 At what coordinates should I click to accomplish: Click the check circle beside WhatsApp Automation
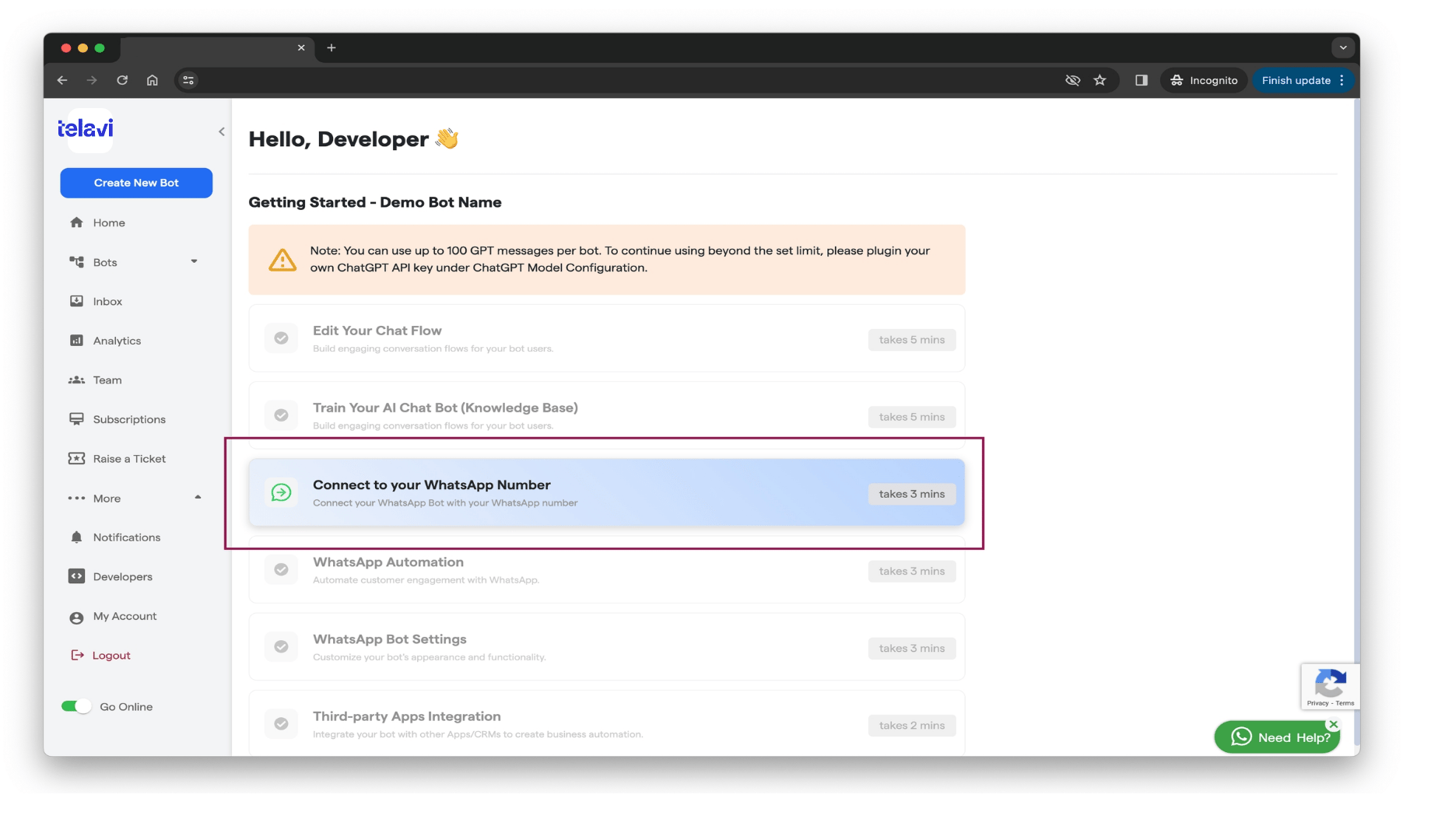point(281,569)
